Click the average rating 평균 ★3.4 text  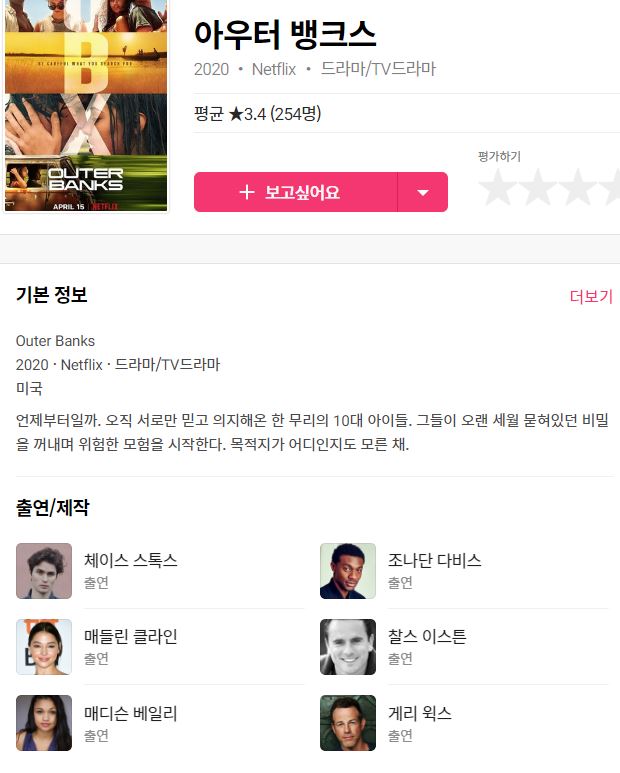tap(257, 114)
